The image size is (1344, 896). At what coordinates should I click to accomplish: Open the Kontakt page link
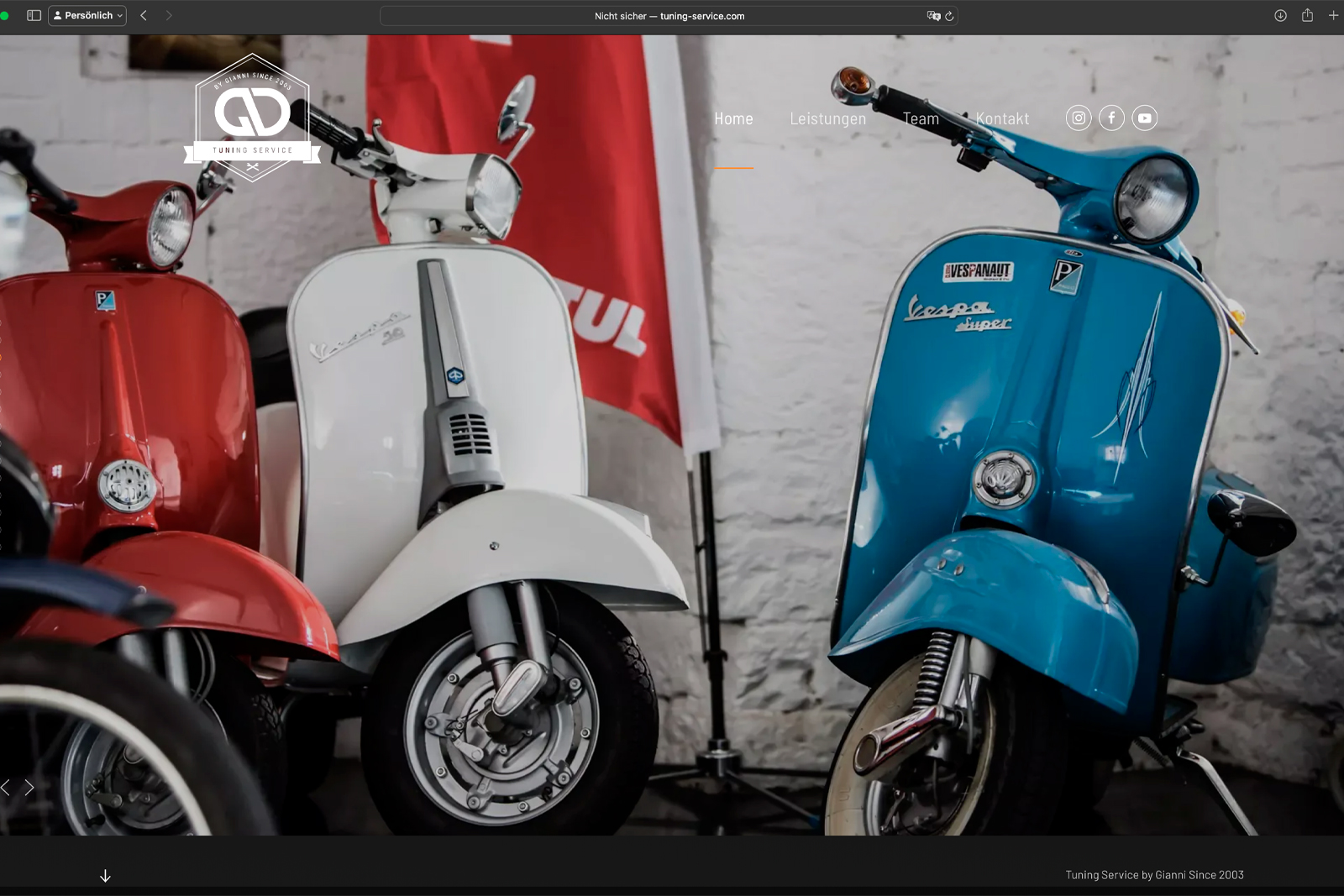1002,119
